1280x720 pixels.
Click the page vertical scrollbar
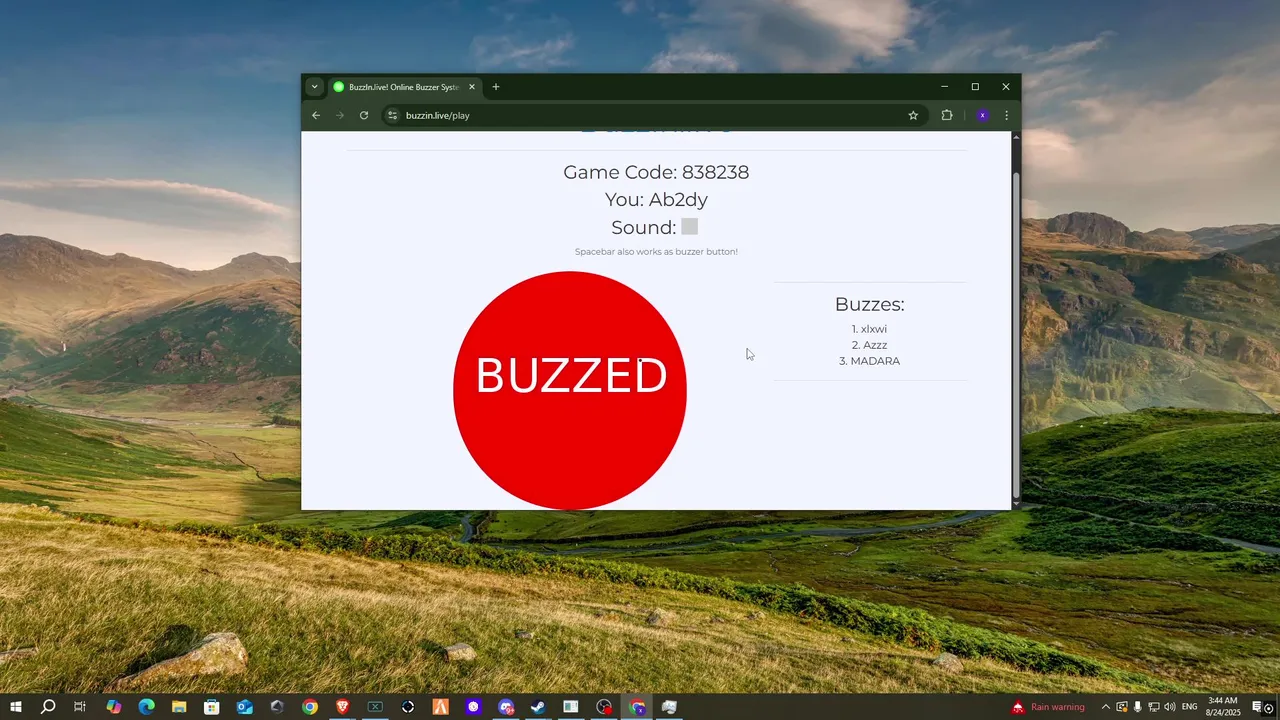[1016, 335]
